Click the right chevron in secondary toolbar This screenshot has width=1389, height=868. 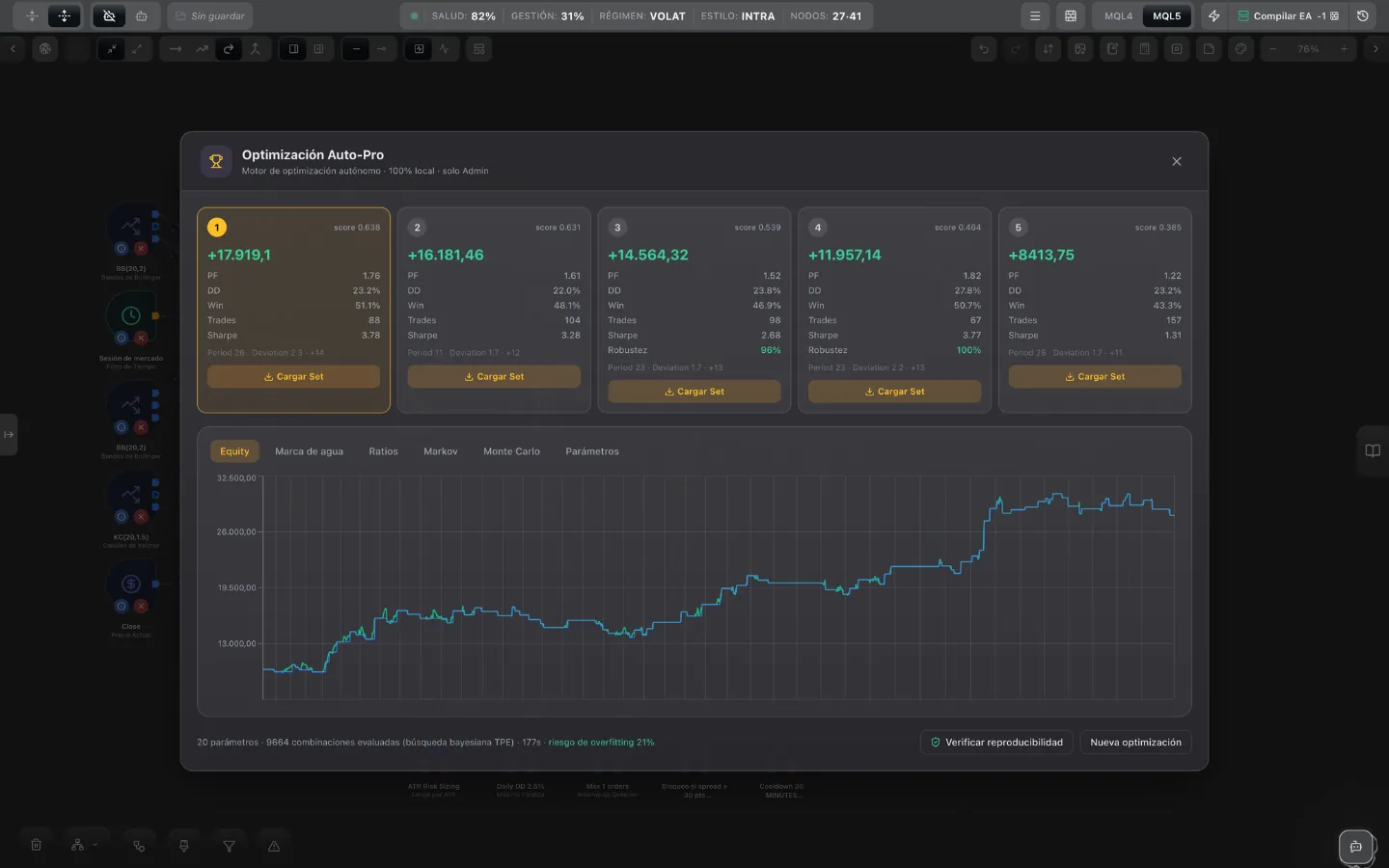point(1375,49)
